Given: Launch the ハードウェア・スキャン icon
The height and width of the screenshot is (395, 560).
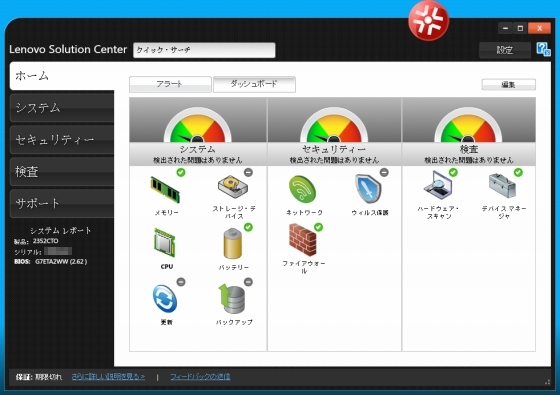Looking at the screenshot, I should (438, 185).
